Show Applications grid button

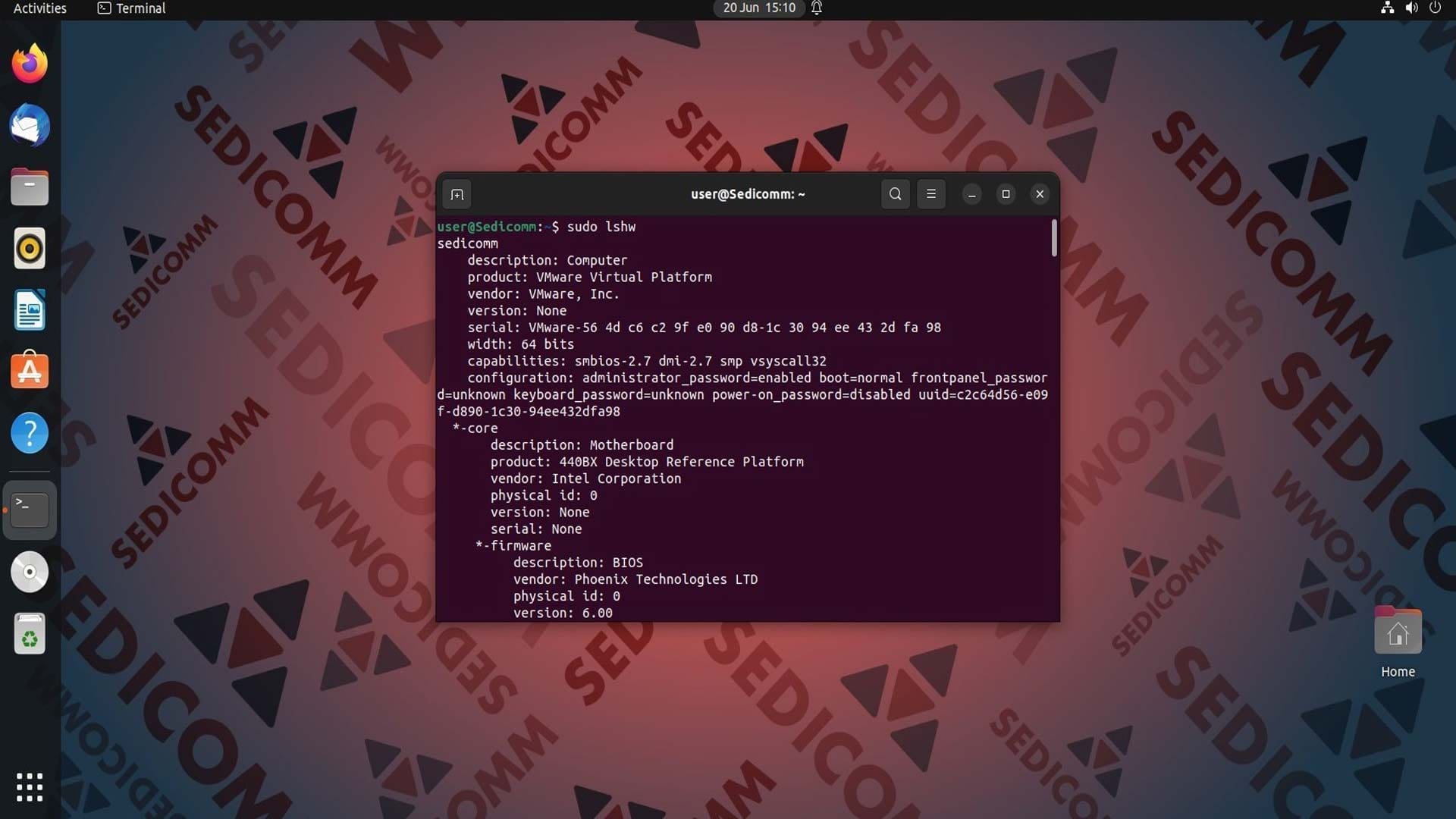pyautogui.click(x=30, y=787)
